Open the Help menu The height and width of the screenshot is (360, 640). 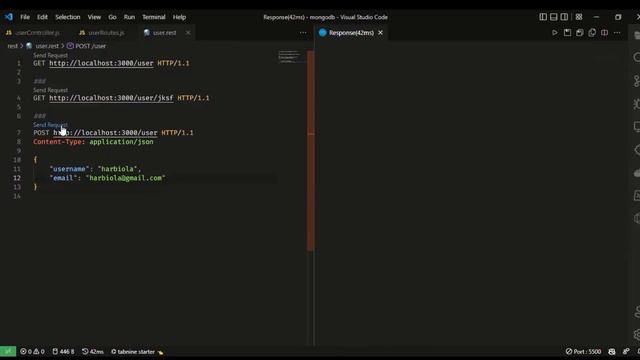[179, 17]
